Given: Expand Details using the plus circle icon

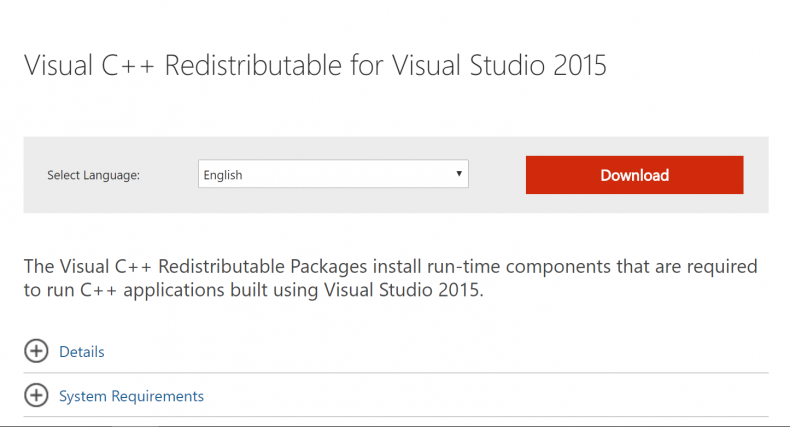Looking at the screenshot, I should coord(36,351).
